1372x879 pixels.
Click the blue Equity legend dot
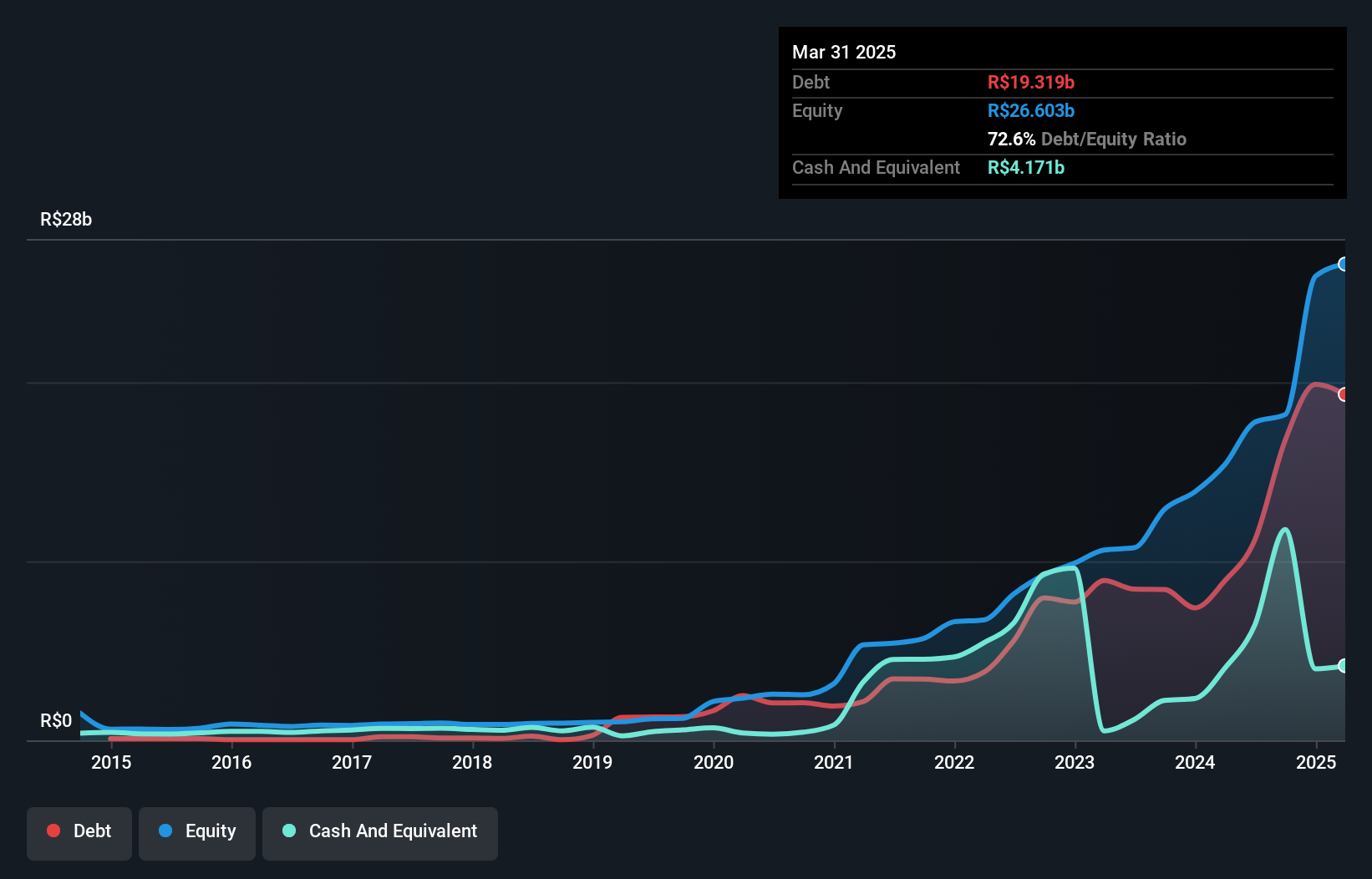coord(165,831)
